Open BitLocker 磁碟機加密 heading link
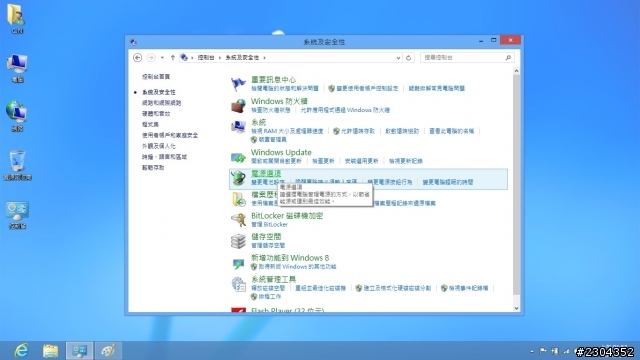This screenshot has width=640, height=360. pyautogui.click(x=287, y=216)
